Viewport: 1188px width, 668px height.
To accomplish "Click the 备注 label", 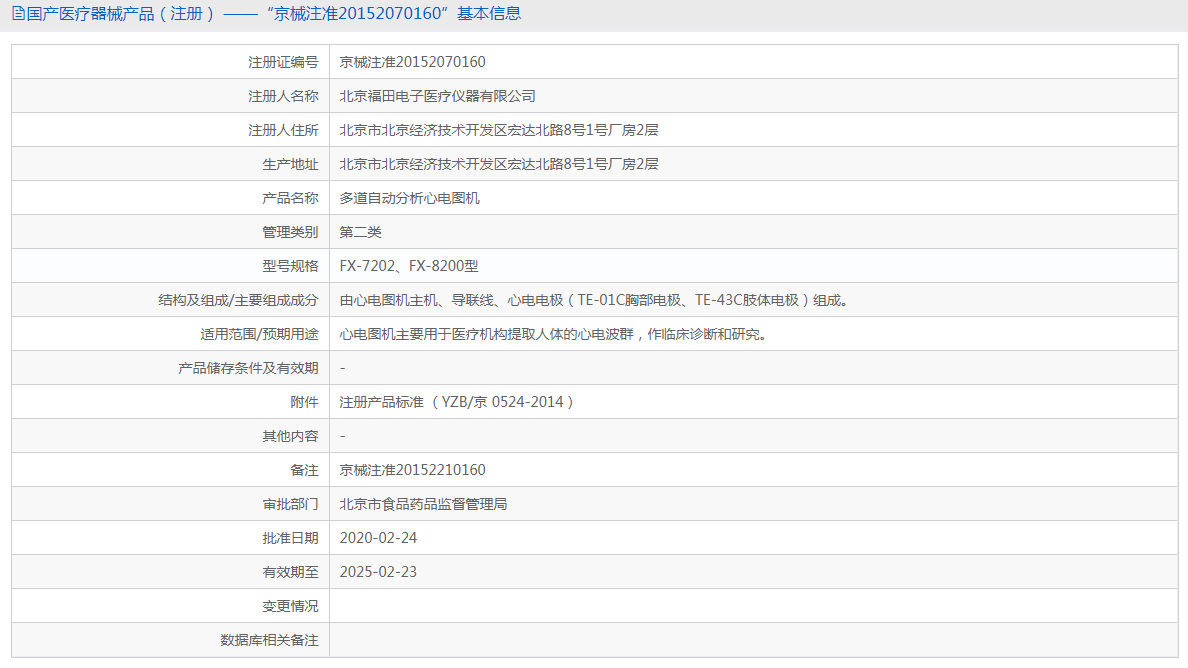I will tap(305, 470).
